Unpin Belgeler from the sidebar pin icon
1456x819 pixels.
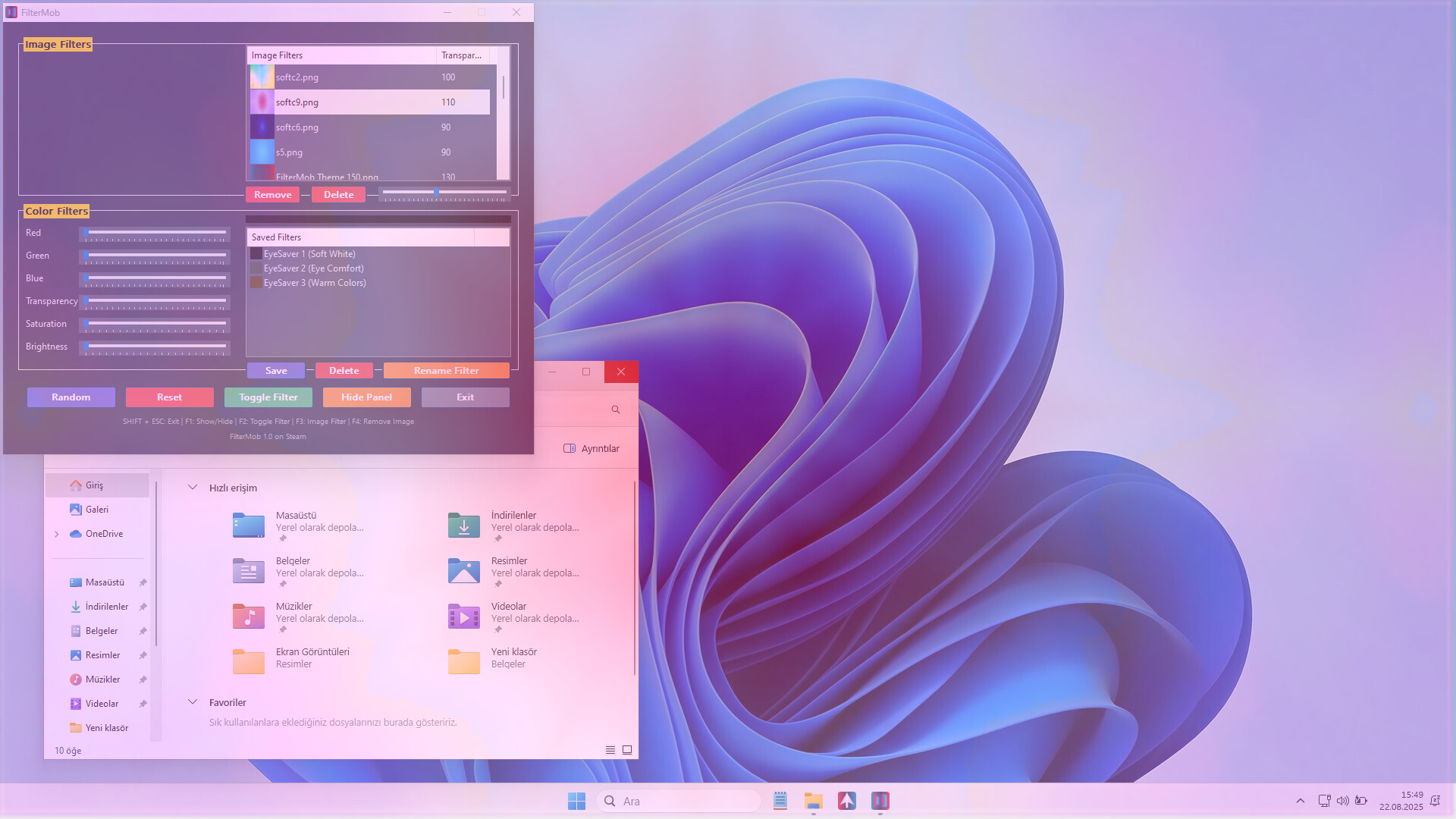[143, 630]
